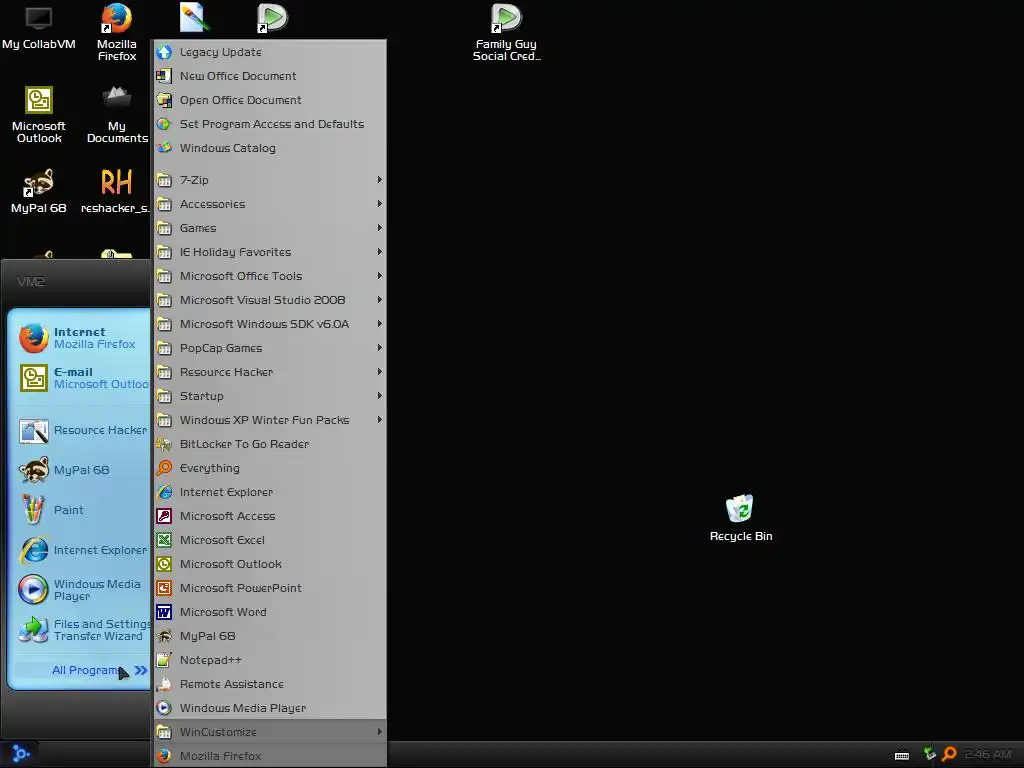The height and width of the screenshot is (768, 1024).
Task: Expand Microsoft Office Tools submenu
Action: pyautogui.click(x=270, y=276)
